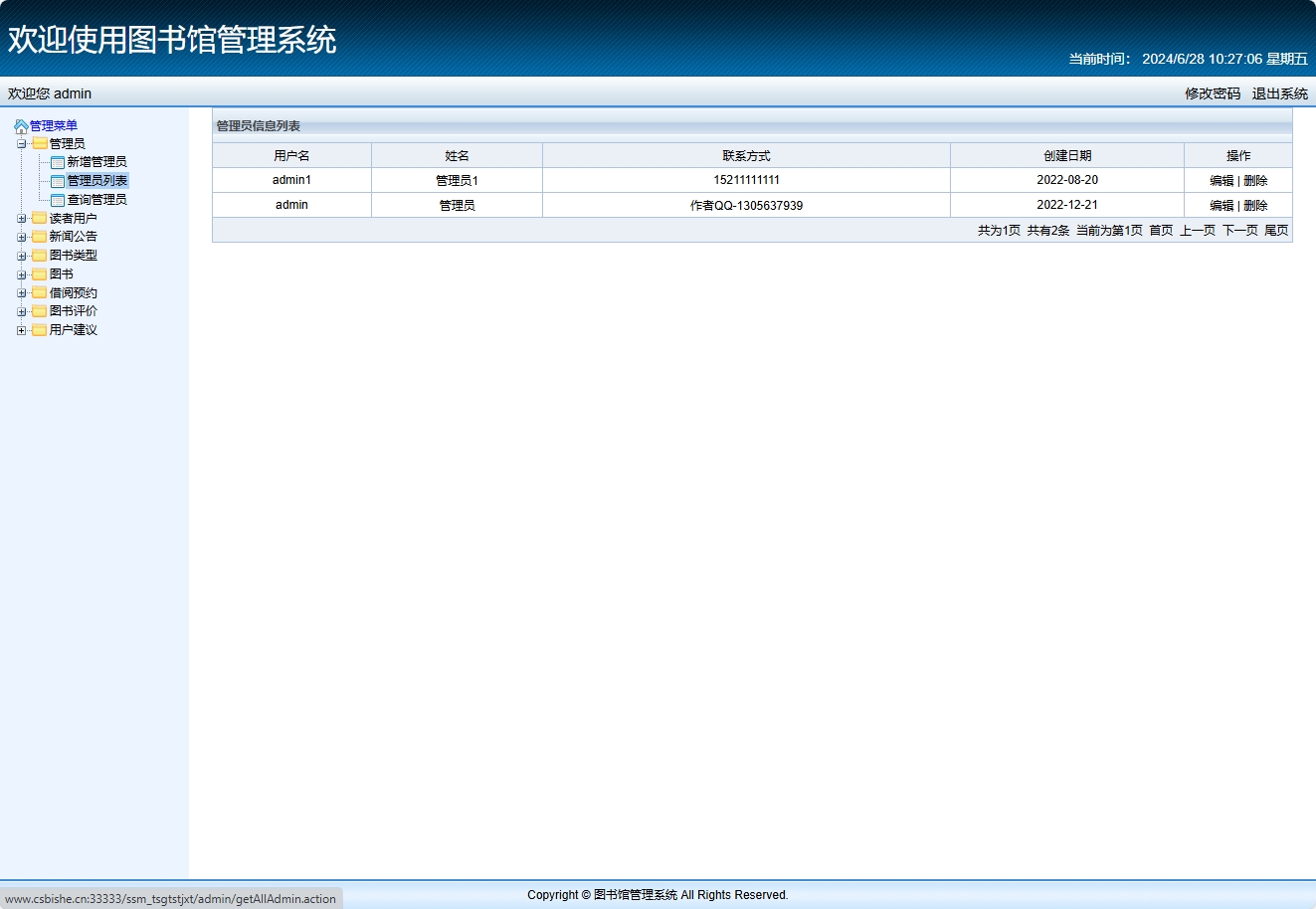1316x909 pixels.
Task: Click 退出系统 to log out
Action: [x=1279, y=93]
